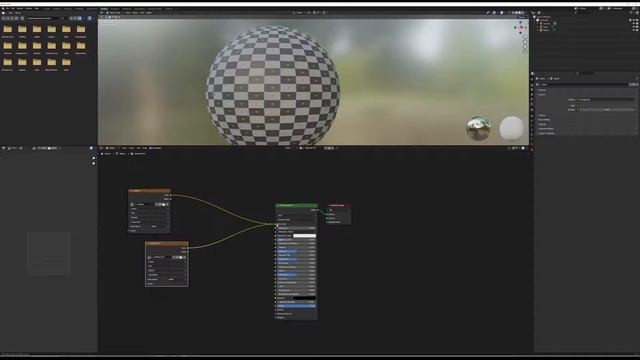Click the white color swatch in Principled BSDF
Image resolution: width=640 pixels, height=360 pixels.
[304, 236]
